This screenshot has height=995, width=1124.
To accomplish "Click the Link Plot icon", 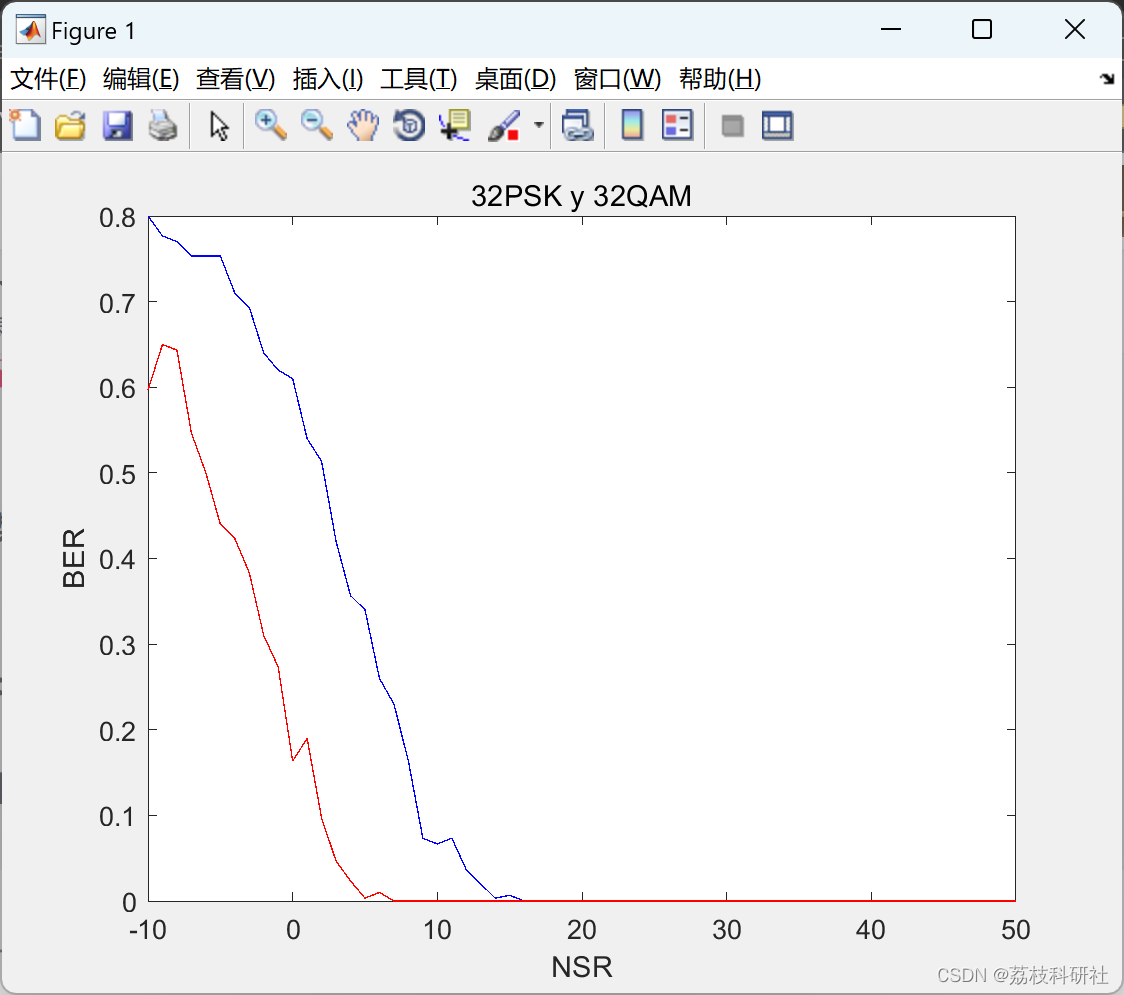I will 578,125.
